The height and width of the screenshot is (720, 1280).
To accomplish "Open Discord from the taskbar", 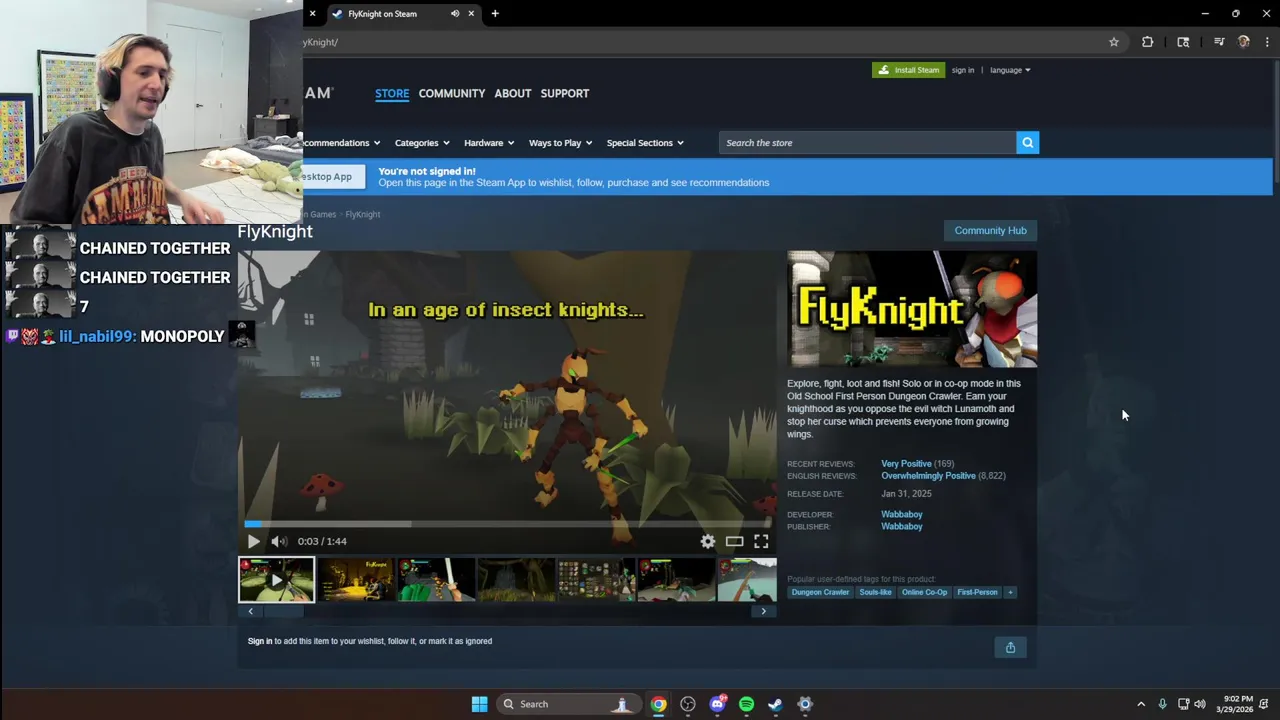I will [x=717, y=704].
